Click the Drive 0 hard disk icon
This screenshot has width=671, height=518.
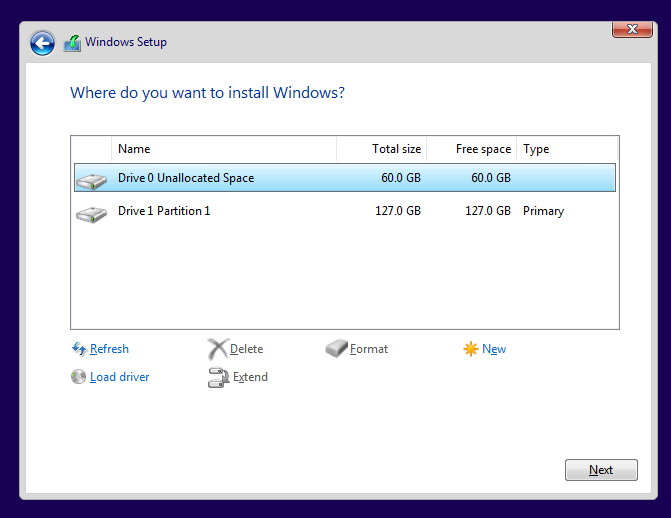(x=92, y=181)
